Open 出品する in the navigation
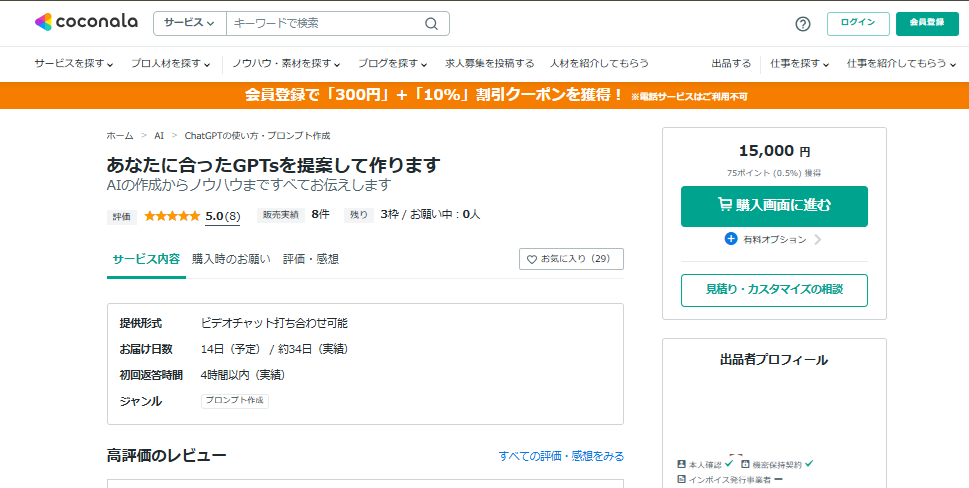 [x=731, y=64]
